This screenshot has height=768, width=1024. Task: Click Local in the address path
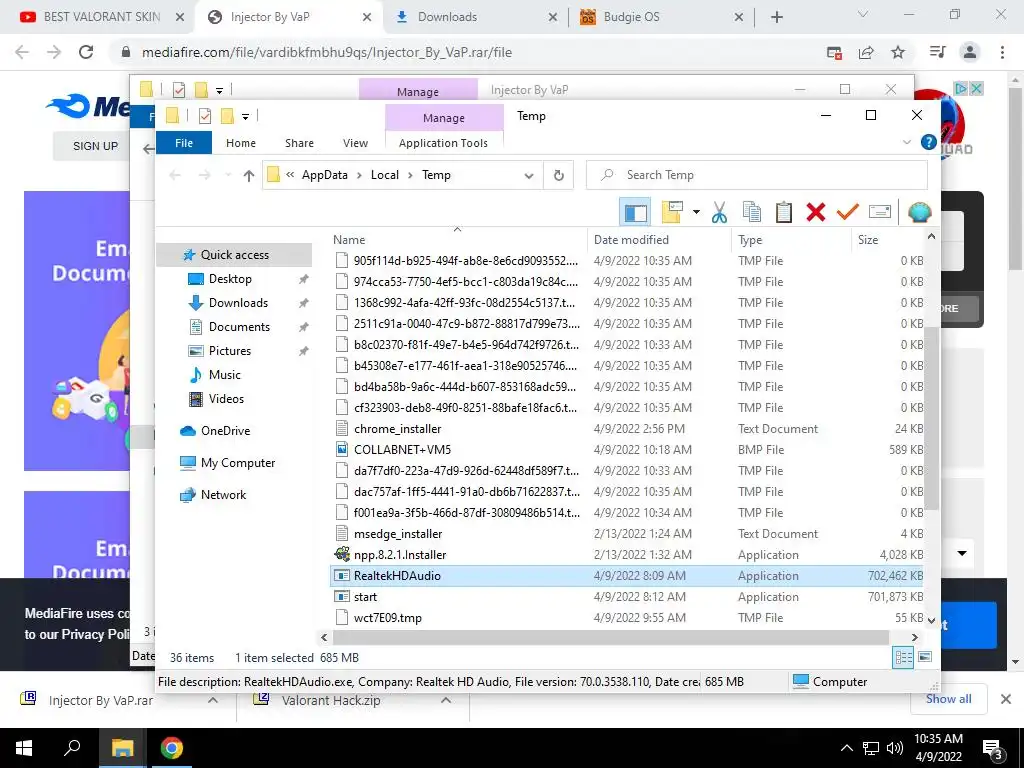(385, 175)
